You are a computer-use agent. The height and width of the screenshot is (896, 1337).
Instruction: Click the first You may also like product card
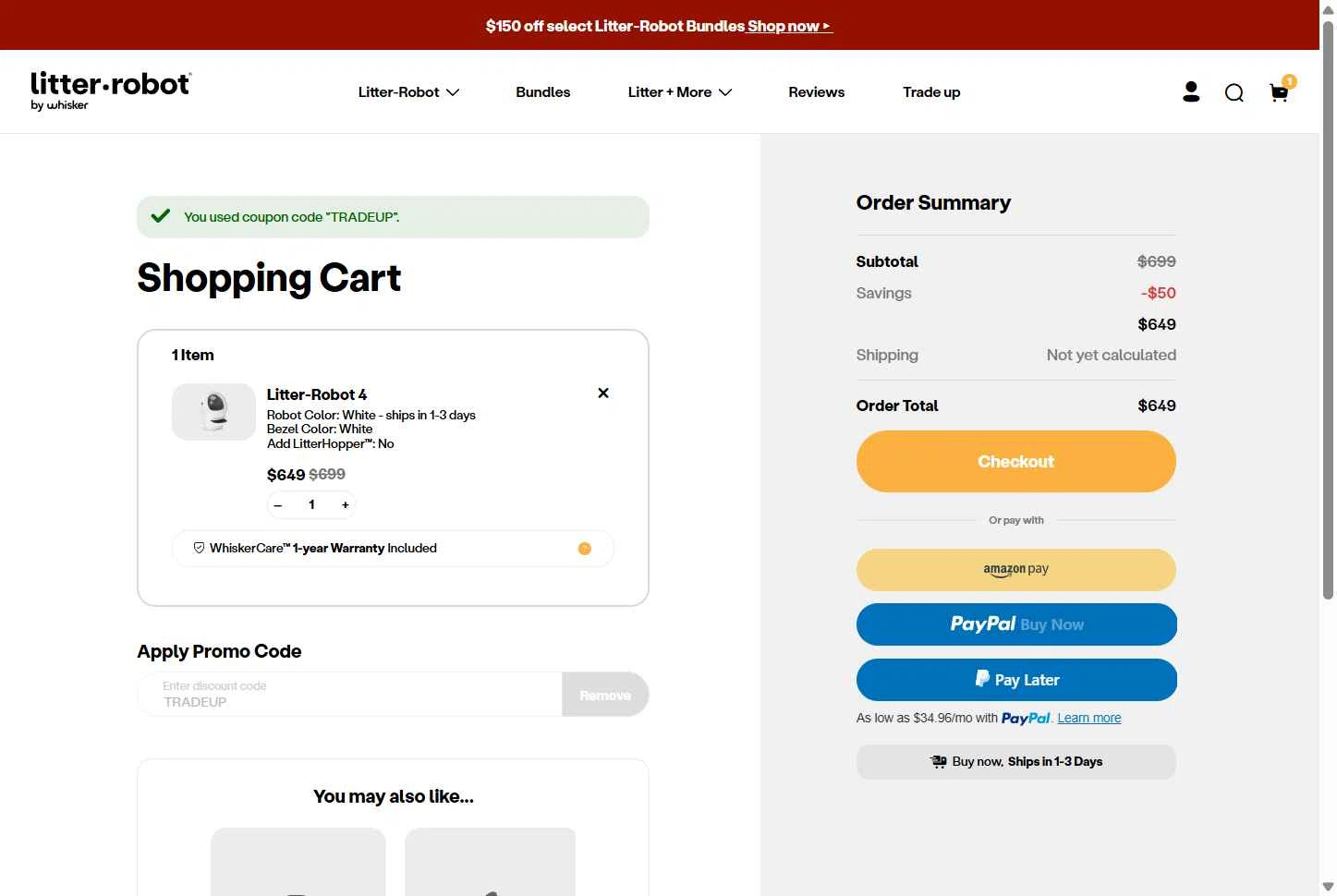(x=298, y=862)
